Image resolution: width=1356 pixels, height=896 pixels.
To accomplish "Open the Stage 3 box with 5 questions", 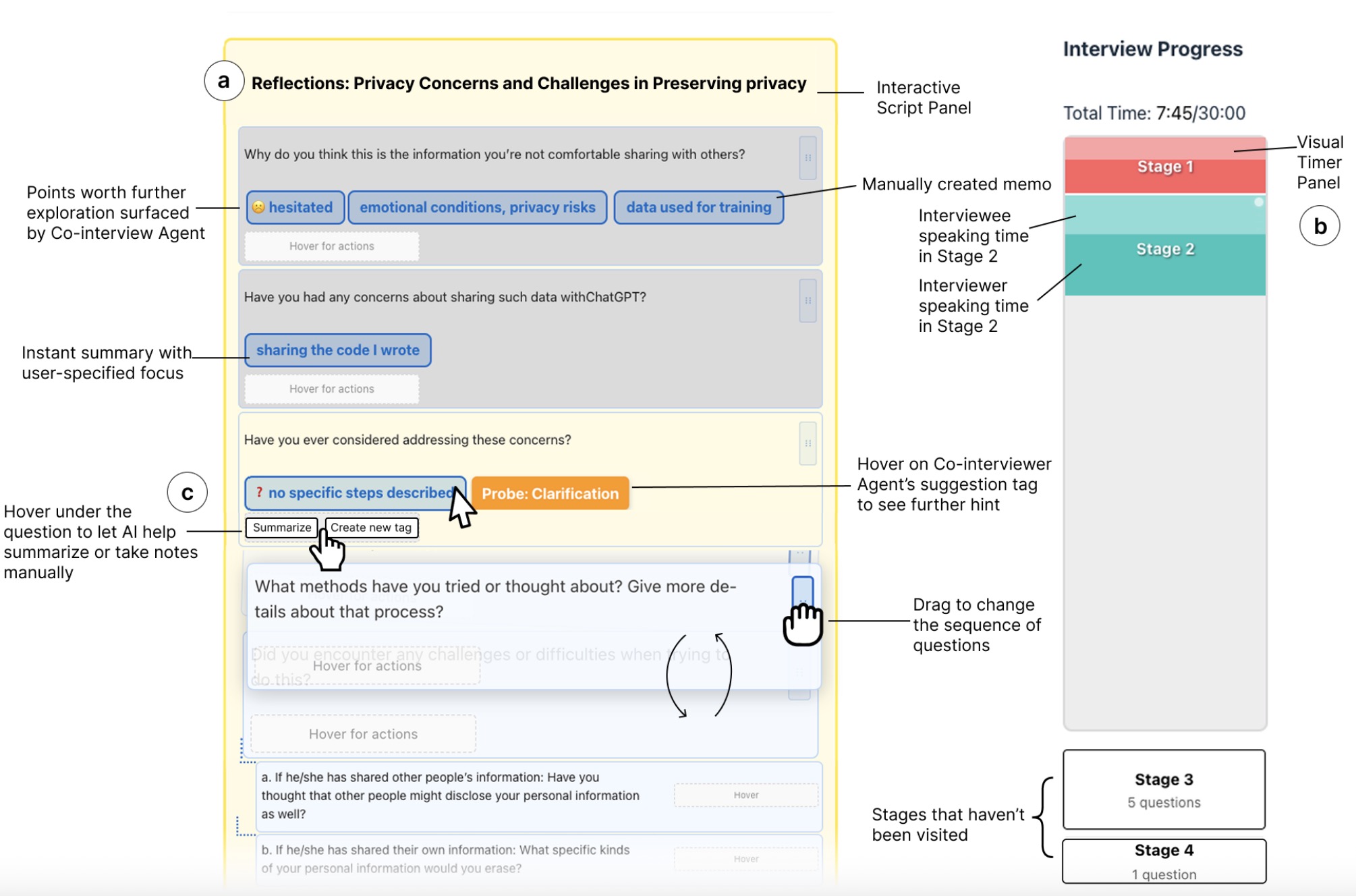I will (x=1164, y=789).
